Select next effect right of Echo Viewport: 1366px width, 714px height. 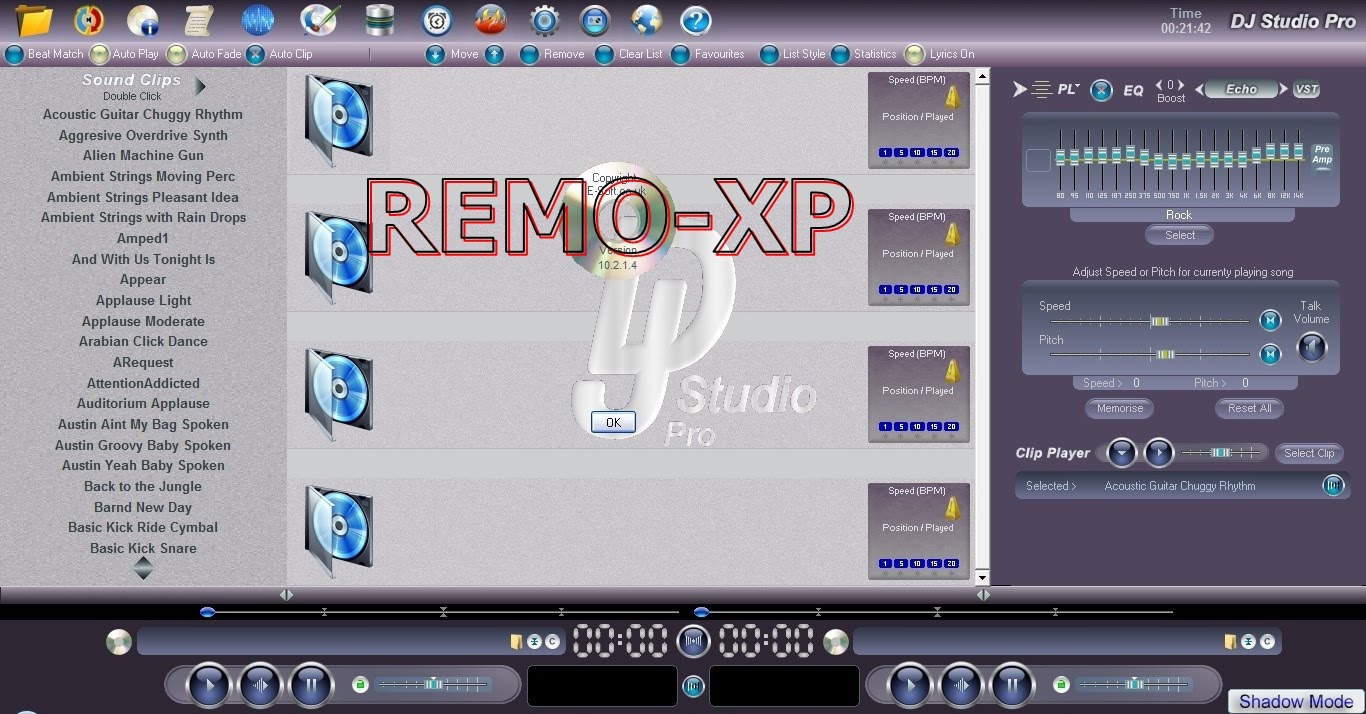(1283, 89)
